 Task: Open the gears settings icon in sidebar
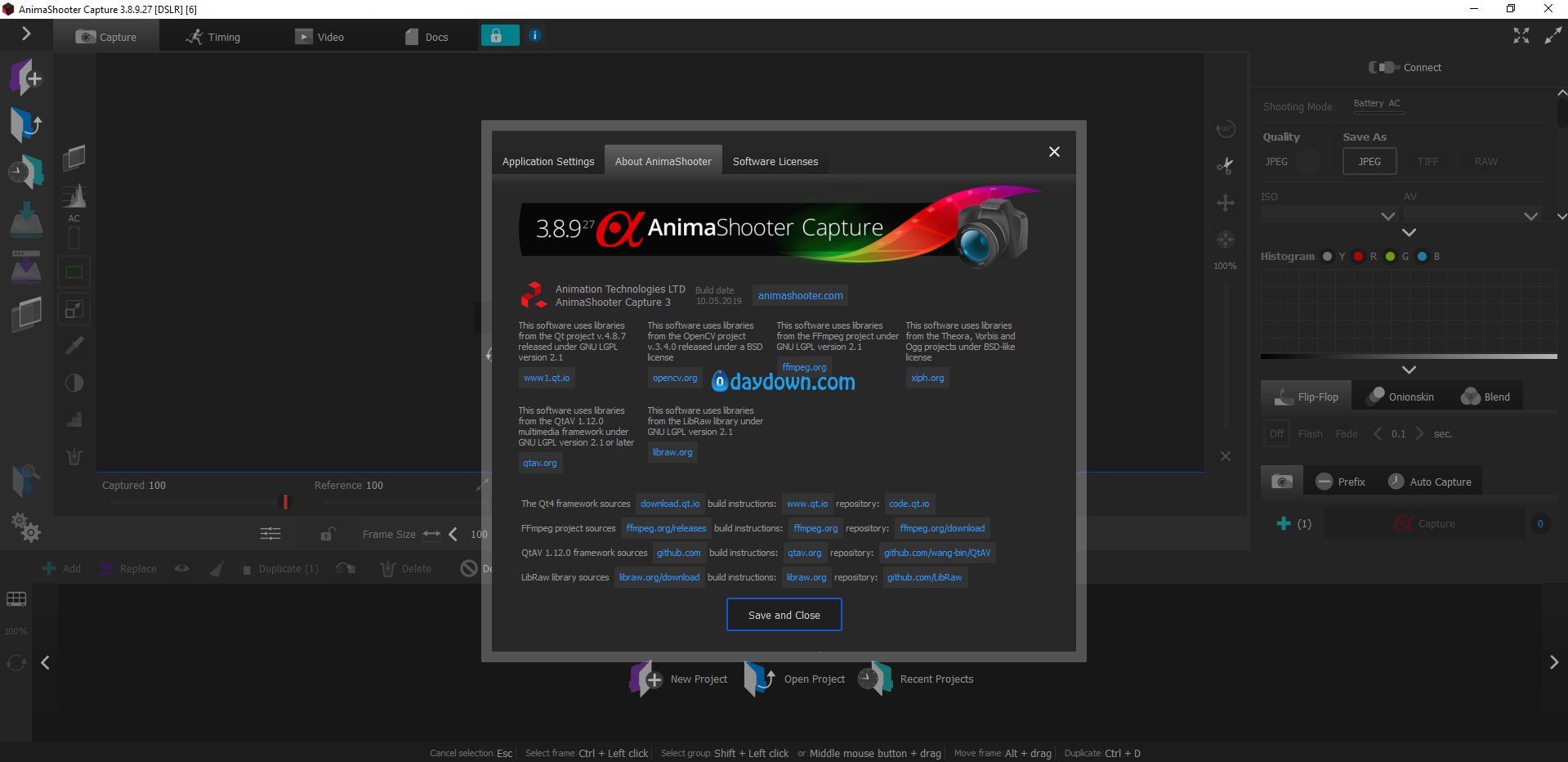pyautogui.click(x=25, y=528)
